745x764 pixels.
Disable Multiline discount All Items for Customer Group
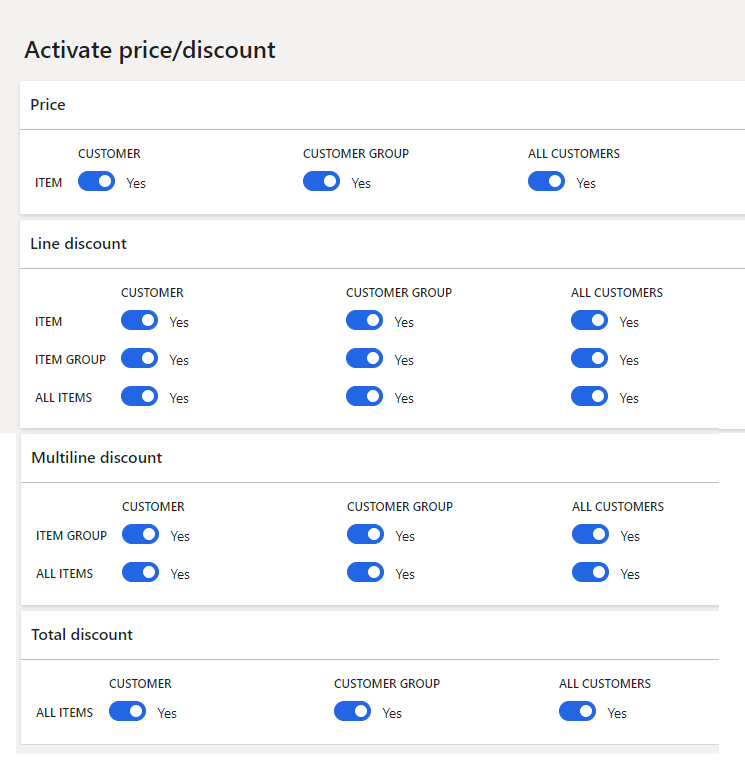(x=365, y=573)
